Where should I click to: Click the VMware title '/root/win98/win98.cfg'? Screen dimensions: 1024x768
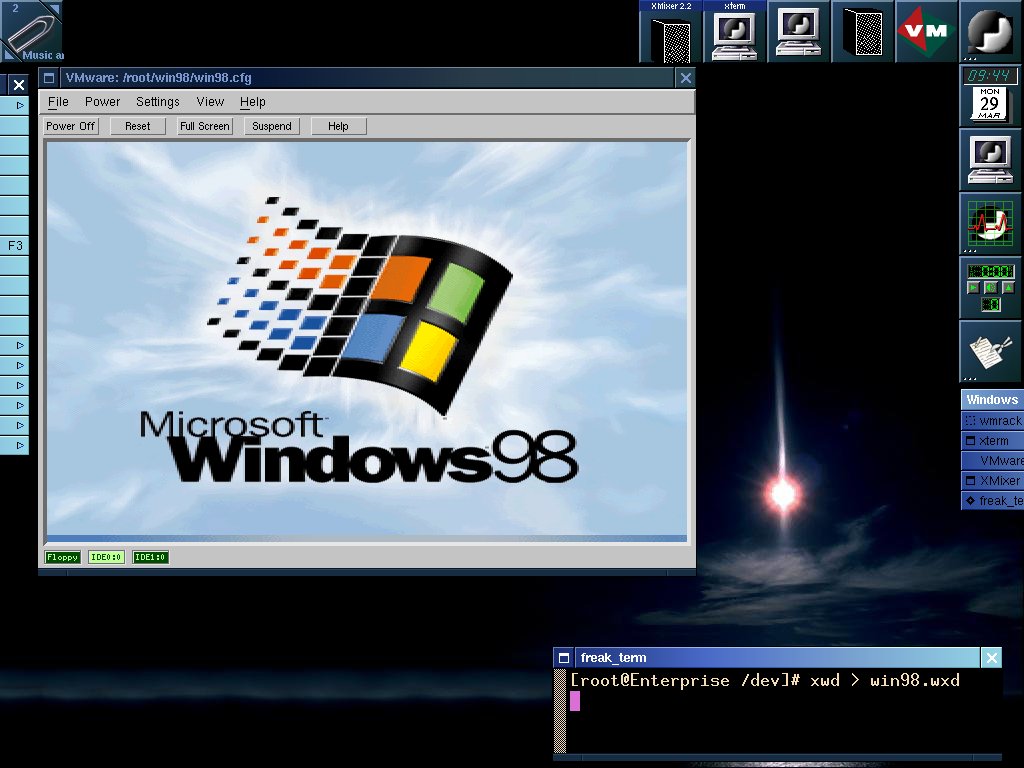pyautogui.click(x=187, y=78)
